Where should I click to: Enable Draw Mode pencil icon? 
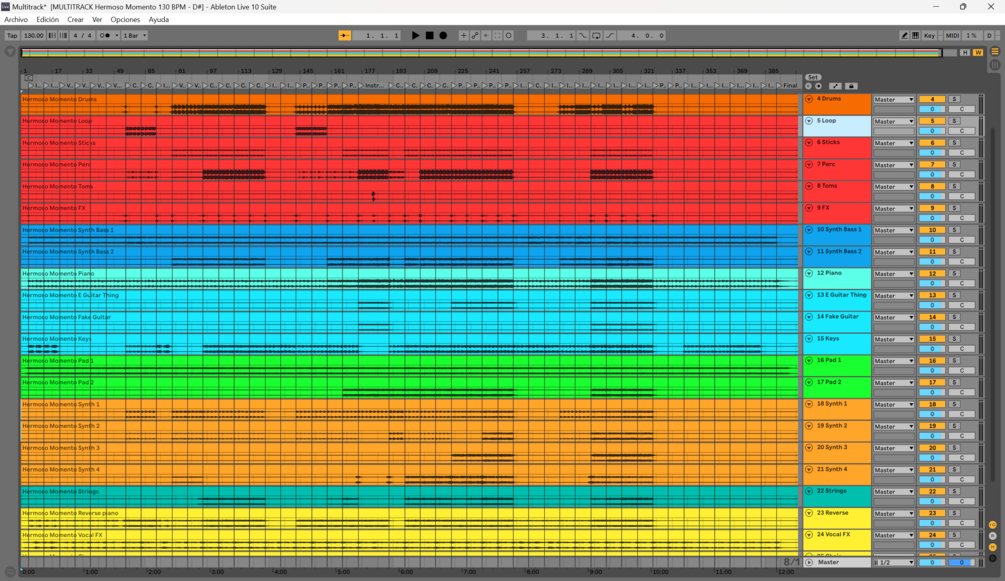pos(904,35)
